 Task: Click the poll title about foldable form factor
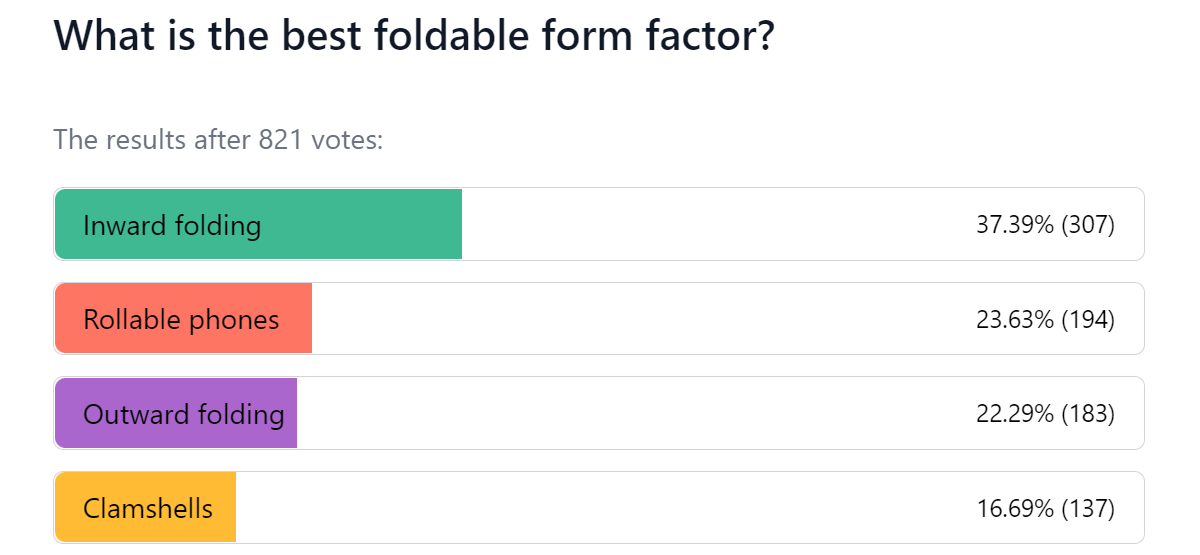point(415,36)
